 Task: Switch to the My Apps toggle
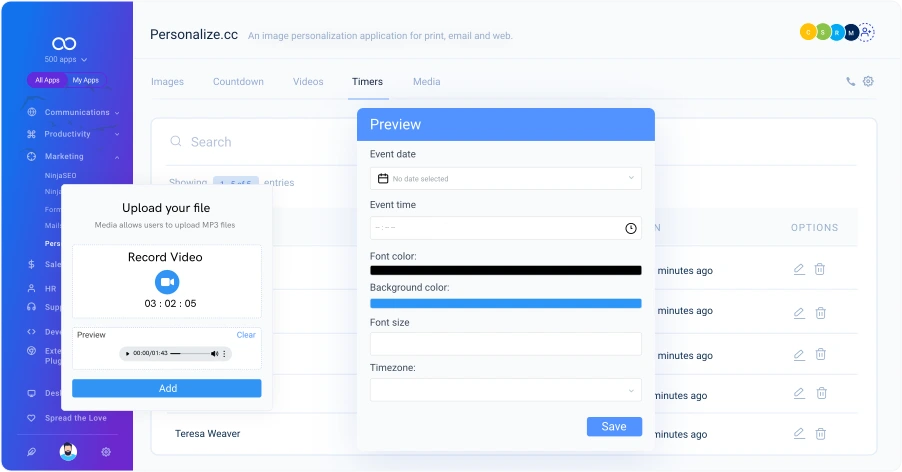tap(85, 80)
